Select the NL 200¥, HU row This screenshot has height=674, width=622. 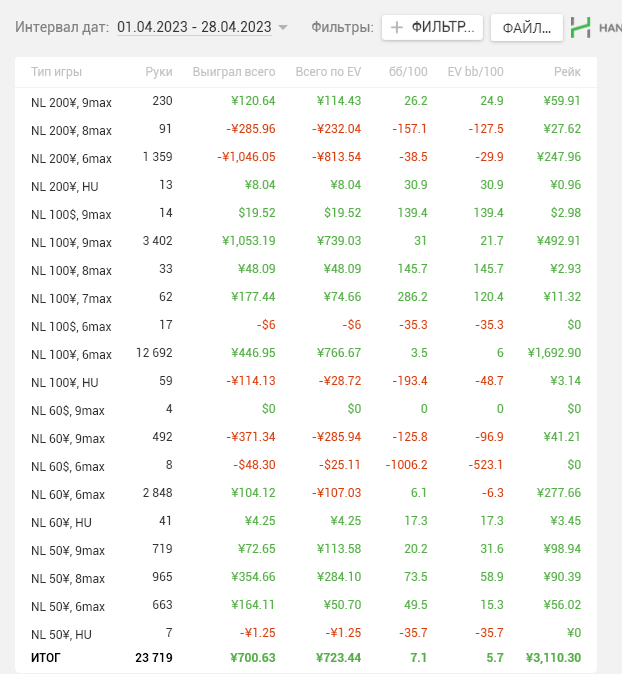pyautogui.click(x=306, y=185)
